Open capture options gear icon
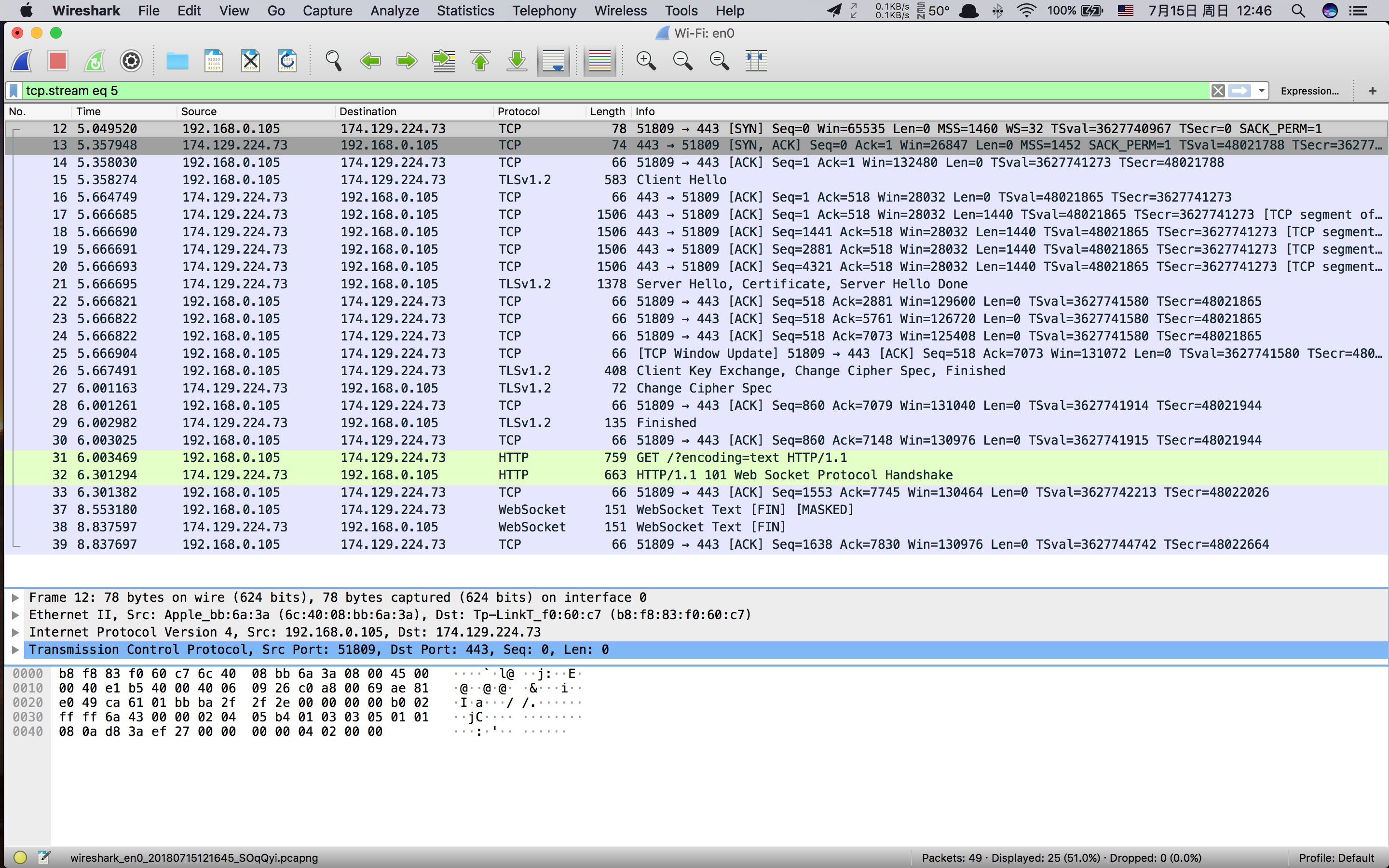This screenshot has height=868, width=1389. [x=131, y=61]
